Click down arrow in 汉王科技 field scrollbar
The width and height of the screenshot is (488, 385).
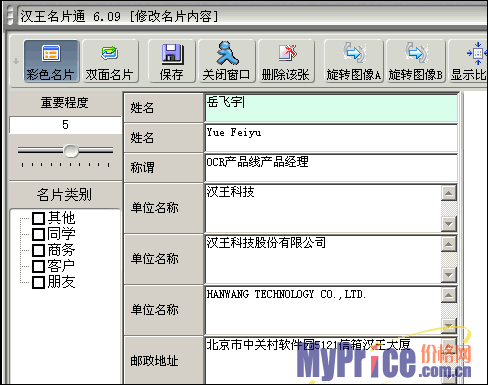[x=449, y=224]
